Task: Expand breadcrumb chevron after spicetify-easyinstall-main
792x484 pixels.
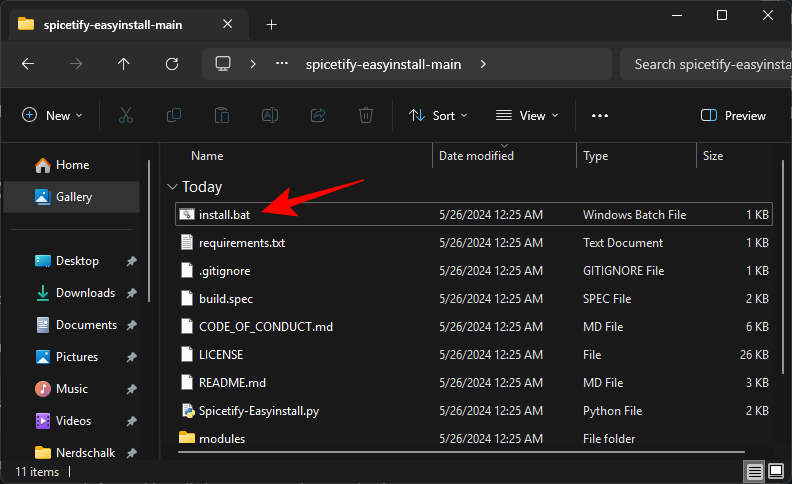Action: [x=483, y=64]
